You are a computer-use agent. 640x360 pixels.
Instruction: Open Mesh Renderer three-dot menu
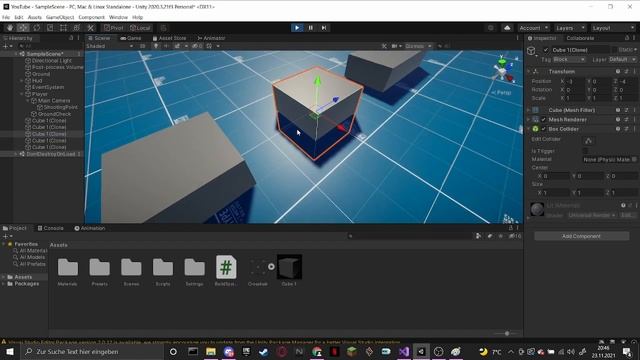point(634,120)
